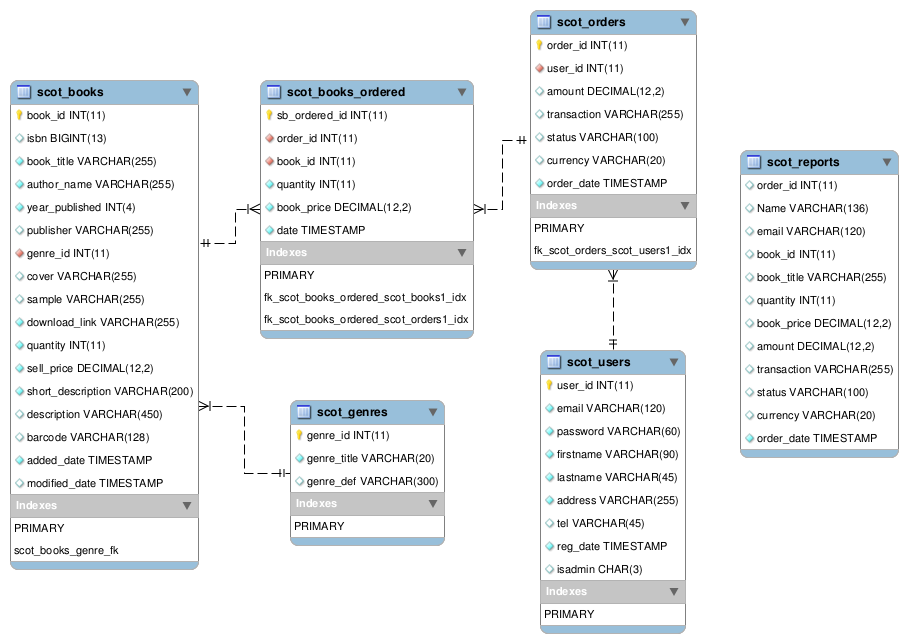The width and height of the screenshot is (908, 643).
Task: Click the book_id primary key icon
Action: [19, 115]
